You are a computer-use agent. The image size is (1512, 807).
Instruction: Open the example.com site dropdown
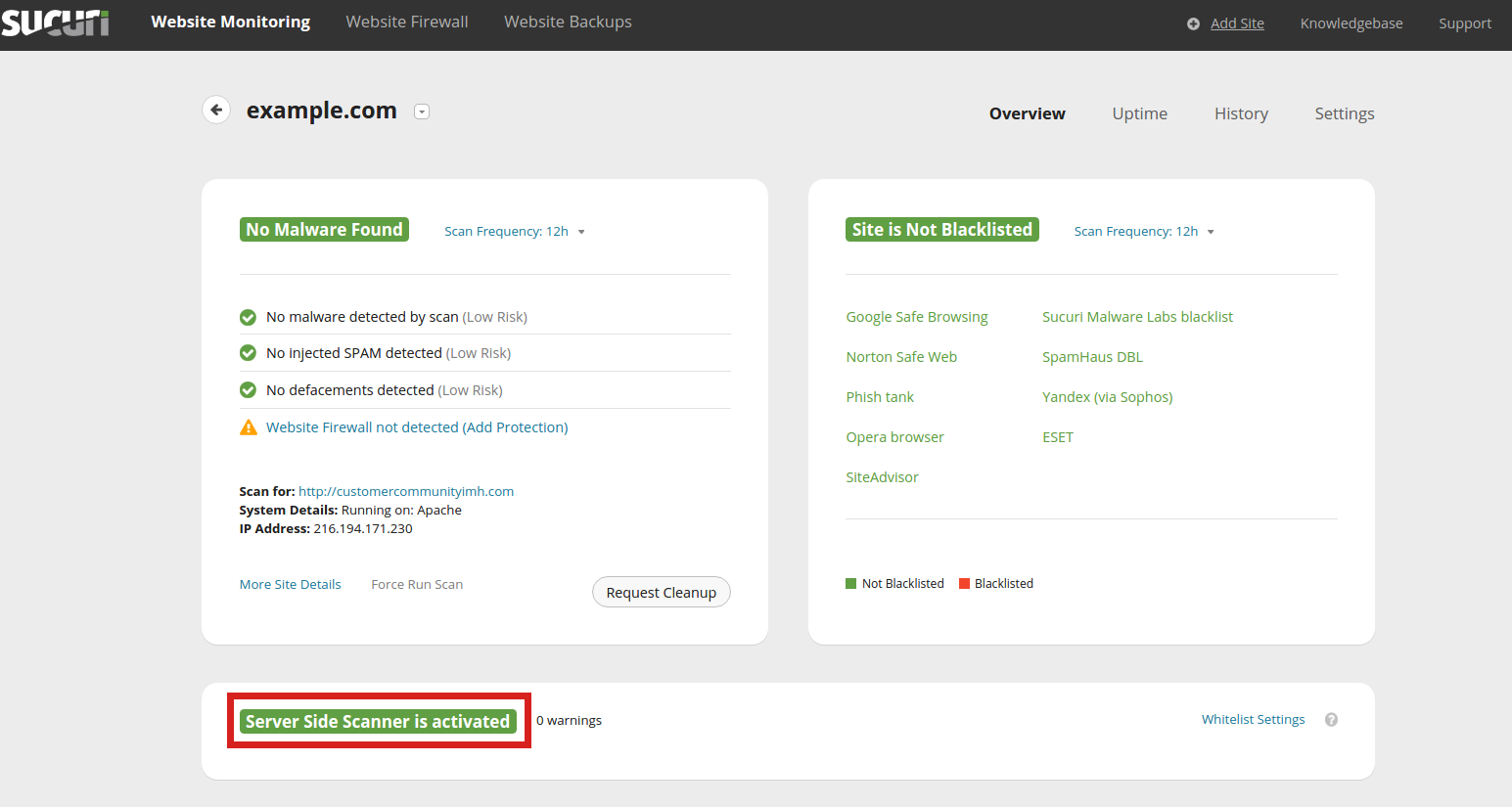(x=422, y=112)
